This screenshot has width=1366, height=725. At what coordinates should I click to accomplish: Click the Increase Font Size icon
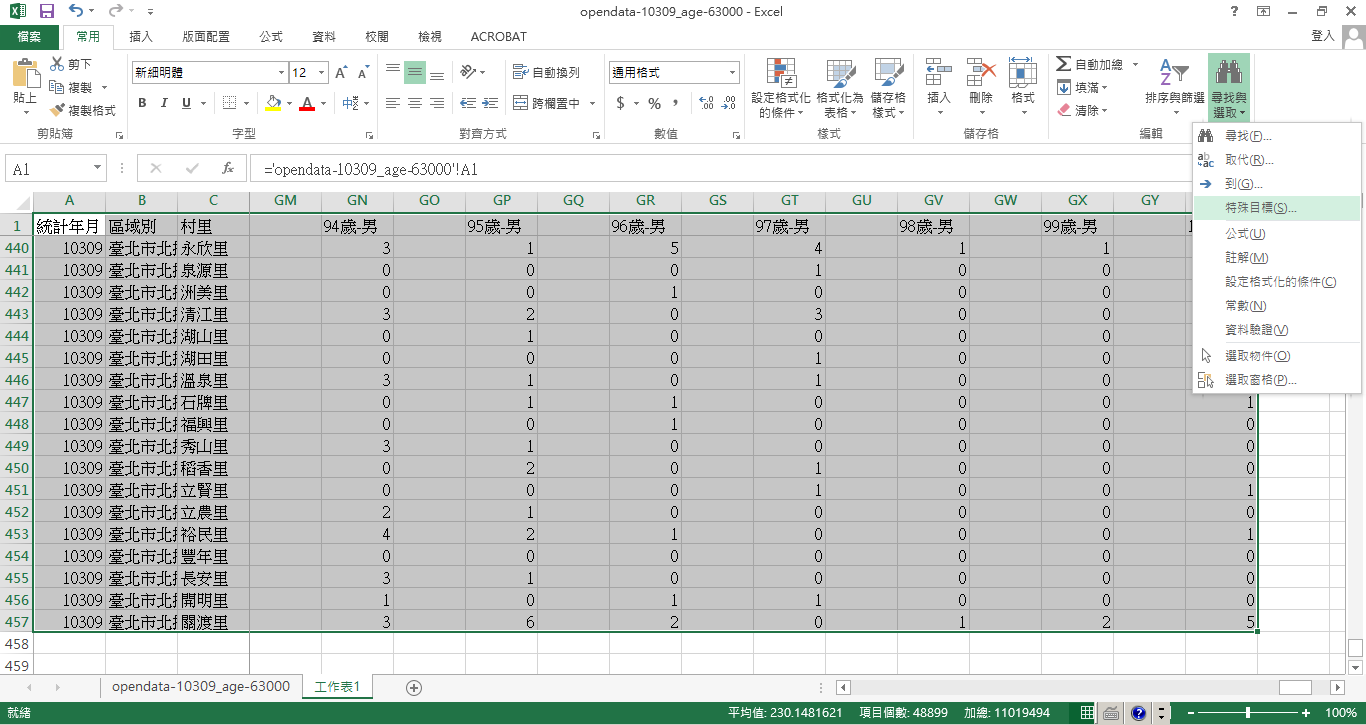click(342, 73)
